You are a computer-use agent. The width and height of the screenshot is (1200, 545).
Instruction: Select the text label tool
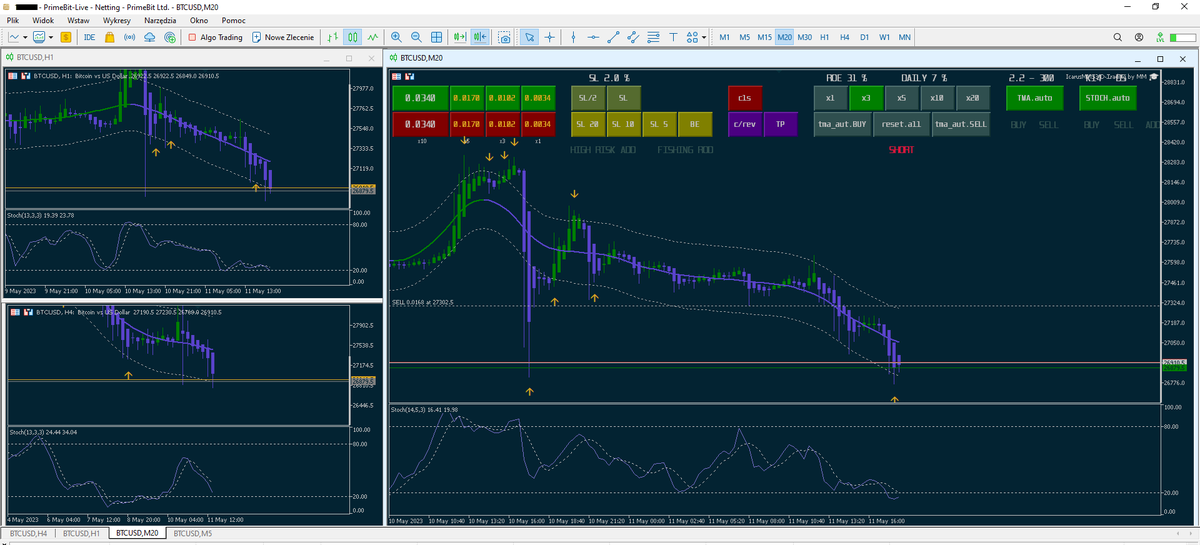[674, 37]
